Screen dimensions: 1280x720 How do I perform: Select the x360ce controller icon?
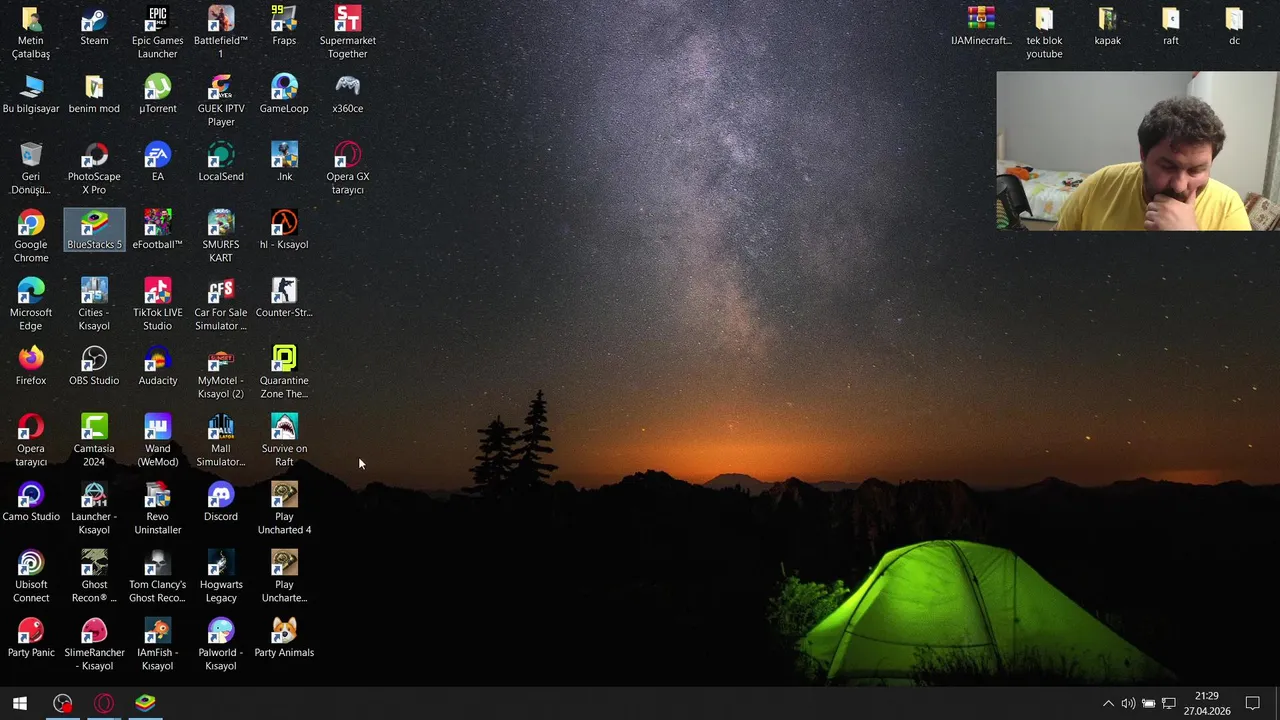[347, 94]
